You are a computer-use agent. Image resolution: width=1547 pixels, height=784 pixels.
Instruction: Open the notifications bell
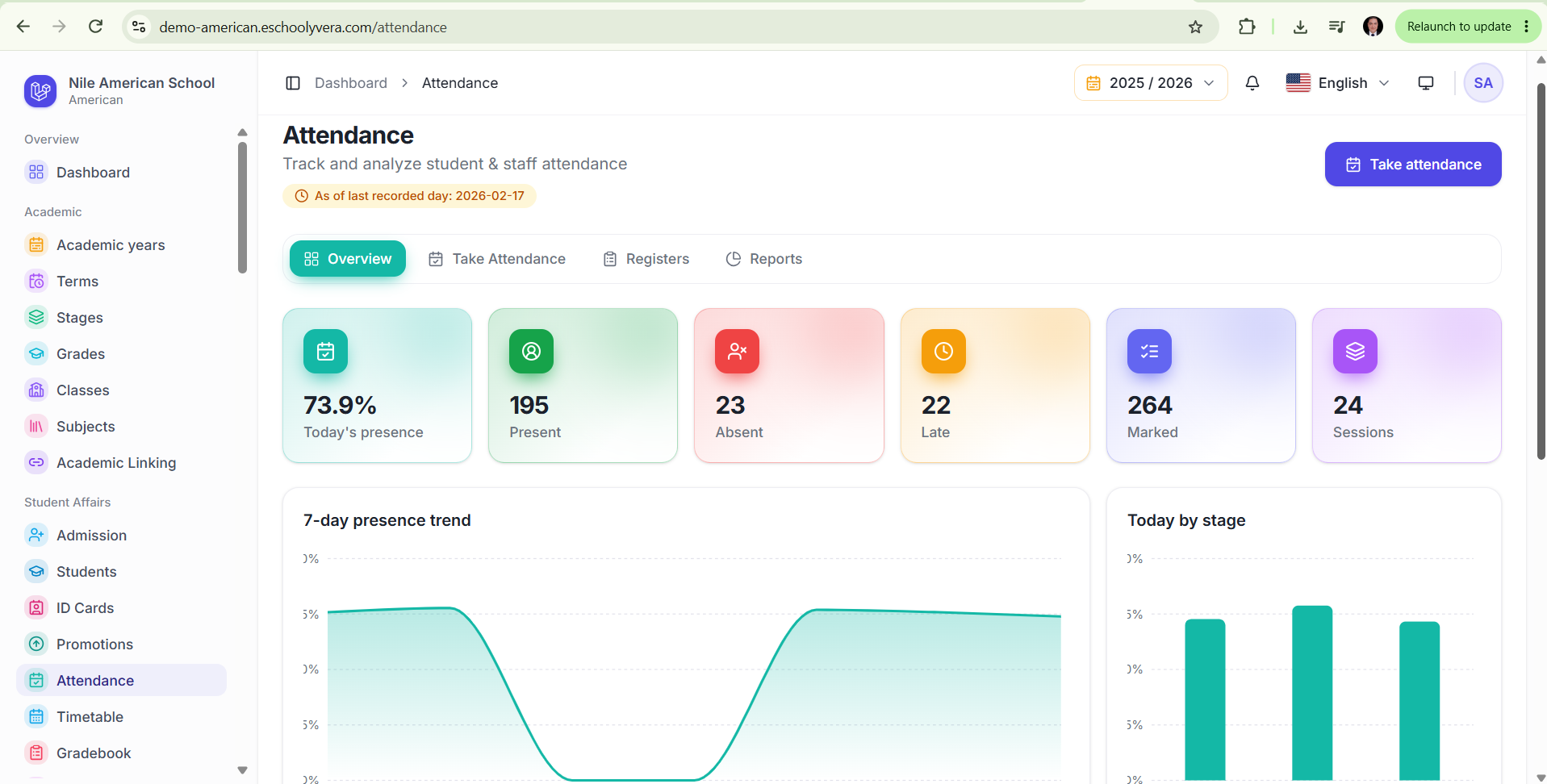(1252, 83)
